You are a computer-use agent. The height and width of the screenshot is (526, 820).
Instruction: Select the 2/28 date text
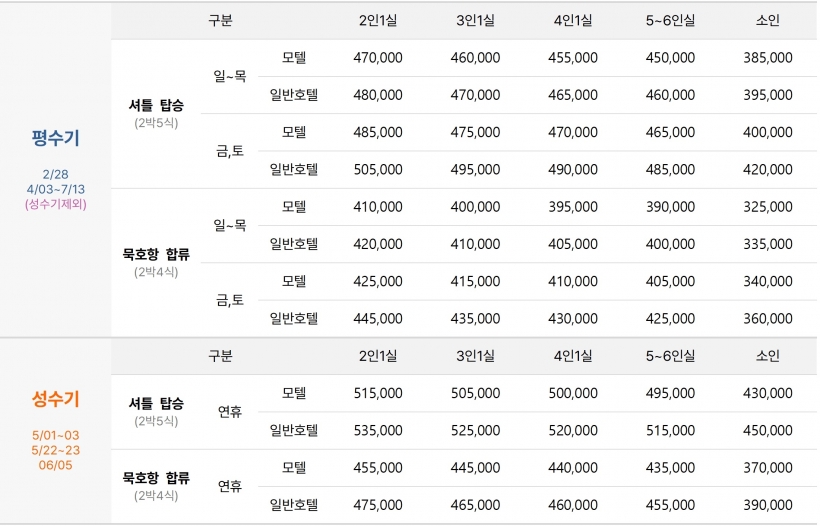(55, 174)
